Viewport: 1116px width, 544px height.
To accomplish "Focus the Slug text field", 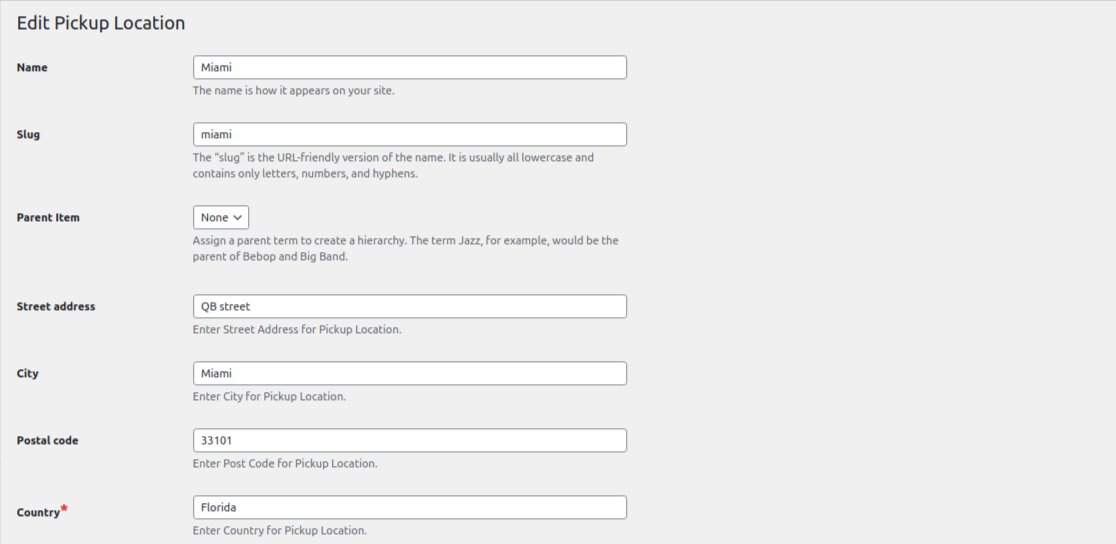I will click(x=409, y=134).
